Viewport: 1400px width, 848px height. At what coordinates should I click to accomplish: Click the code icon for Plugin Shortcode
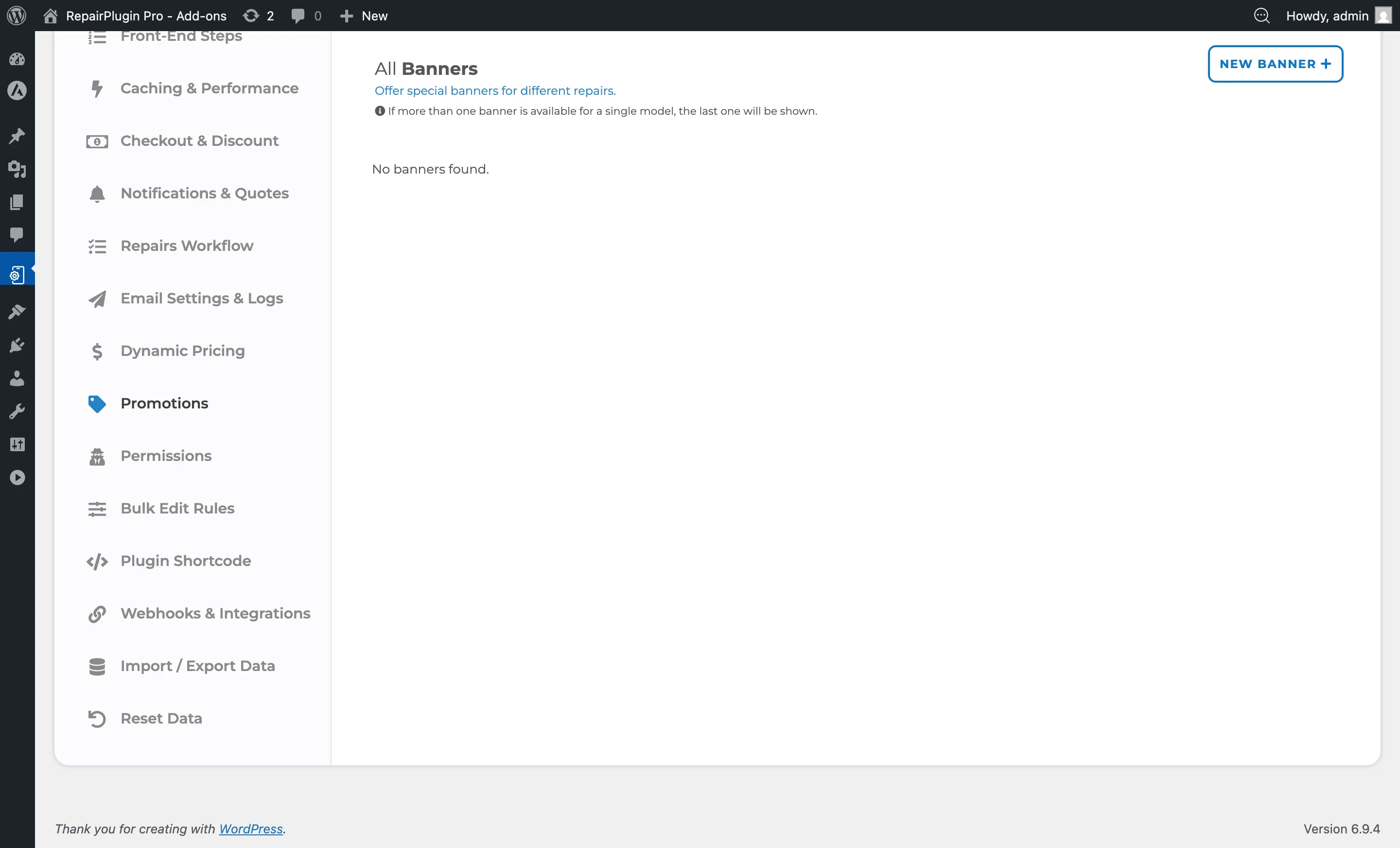(97, 562)
